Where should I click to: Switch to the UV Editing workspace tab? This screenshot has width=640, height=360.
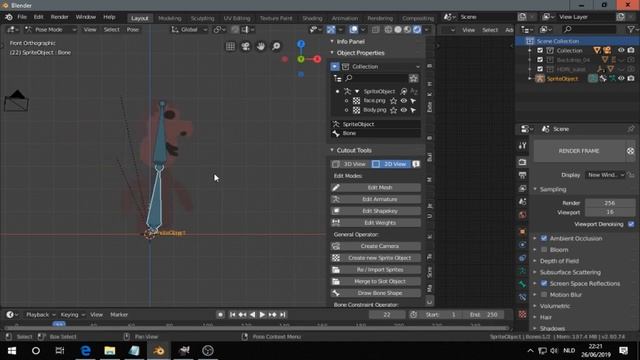(237, 18)
